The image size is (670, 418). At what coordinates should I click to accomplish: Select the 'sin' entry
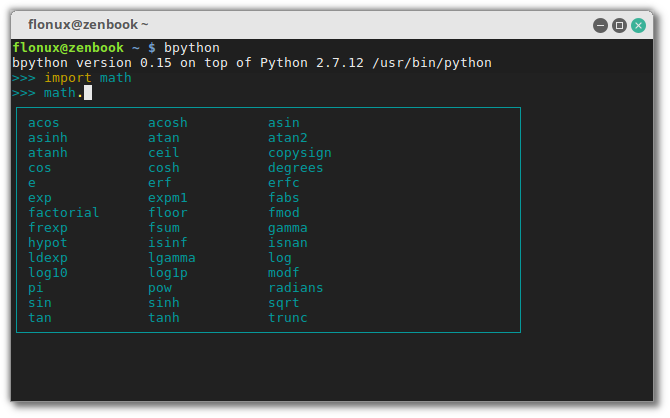tap(40, 302)
